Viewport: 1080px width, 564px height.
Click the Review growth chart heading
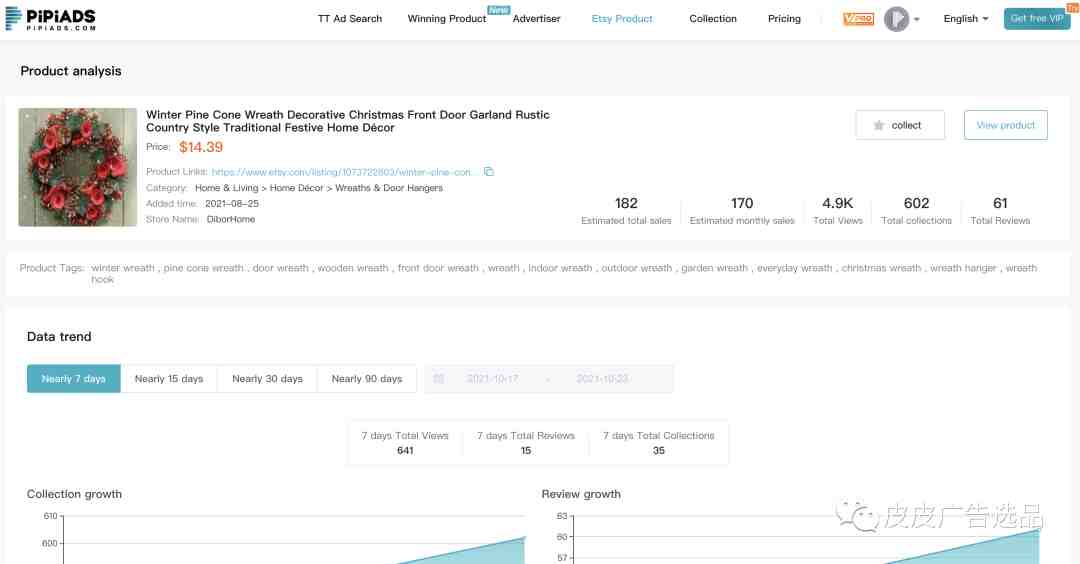point(581,494)
